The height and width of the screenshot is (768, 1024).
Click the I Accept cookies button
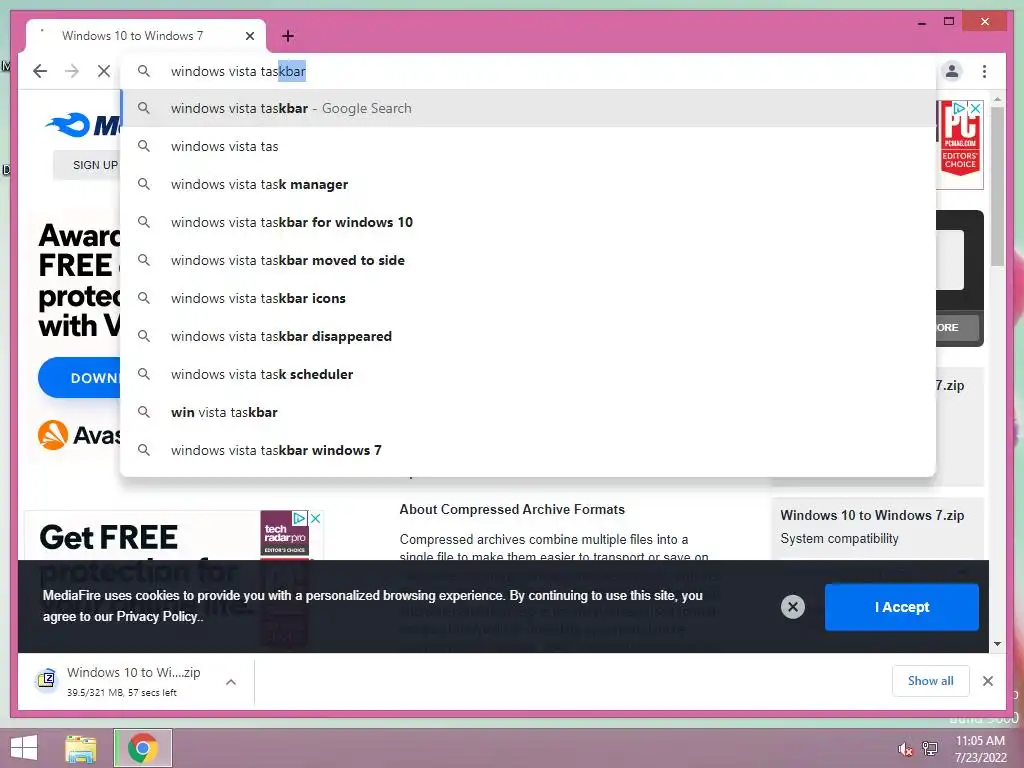pyautogui.click(x=901, y=607)
